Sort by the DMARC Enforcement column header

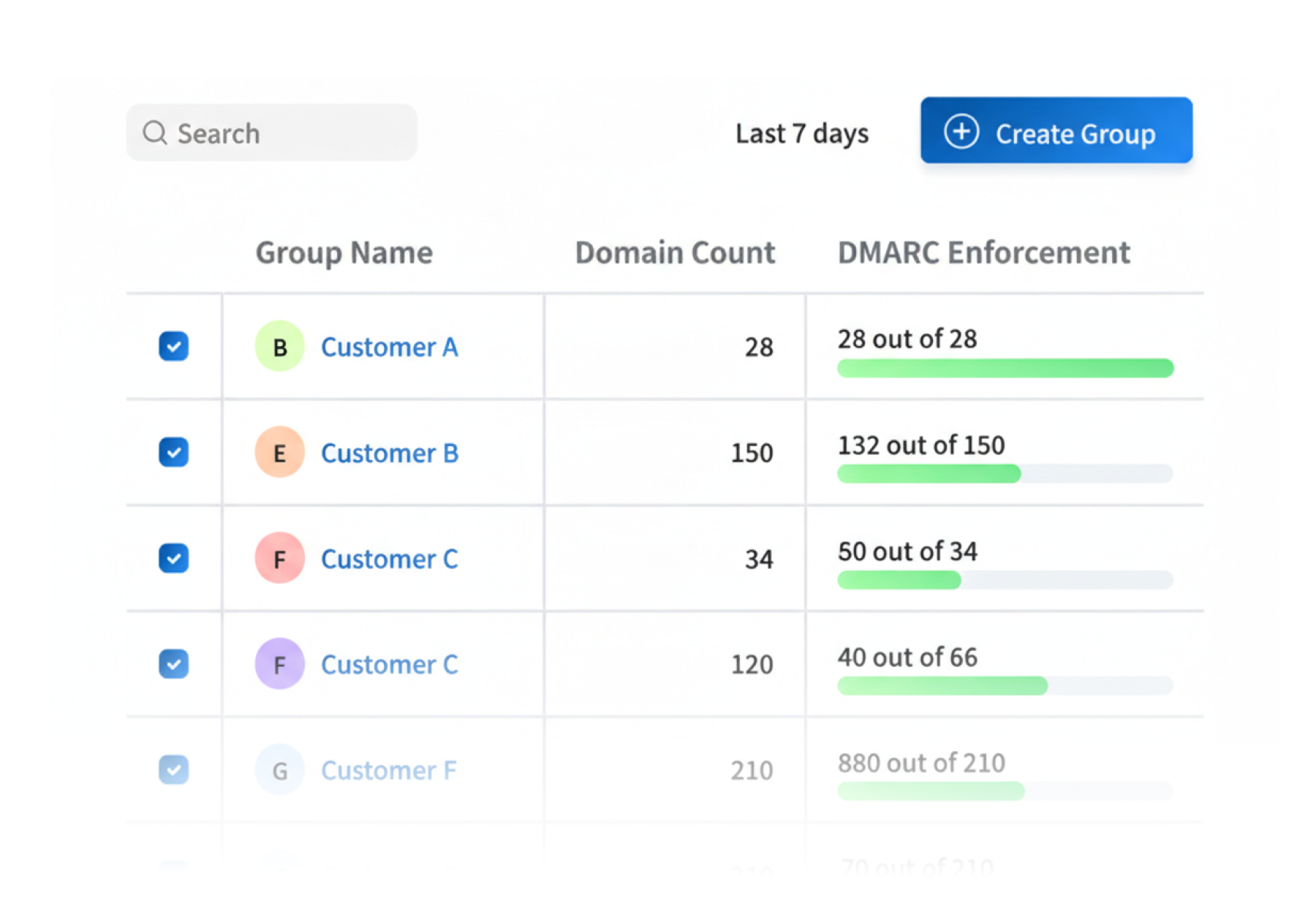click(984, 252)
